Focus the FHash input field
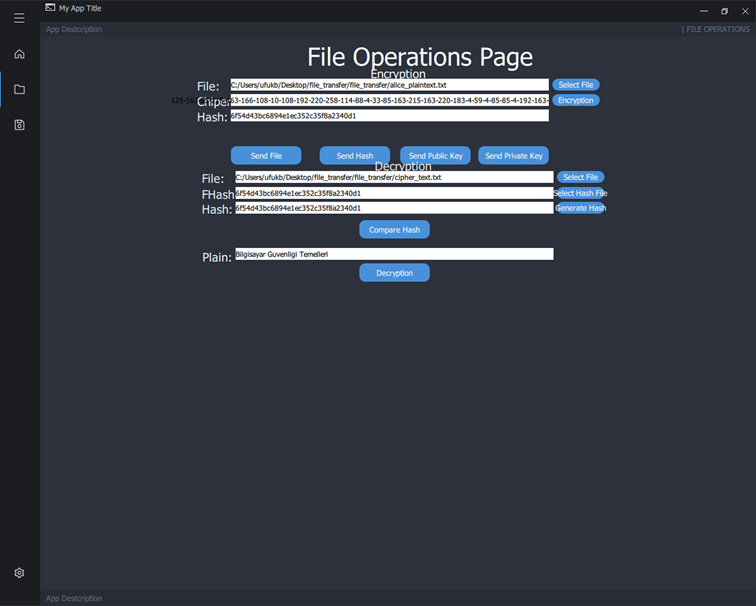The image size is (756, 606). 394,193
